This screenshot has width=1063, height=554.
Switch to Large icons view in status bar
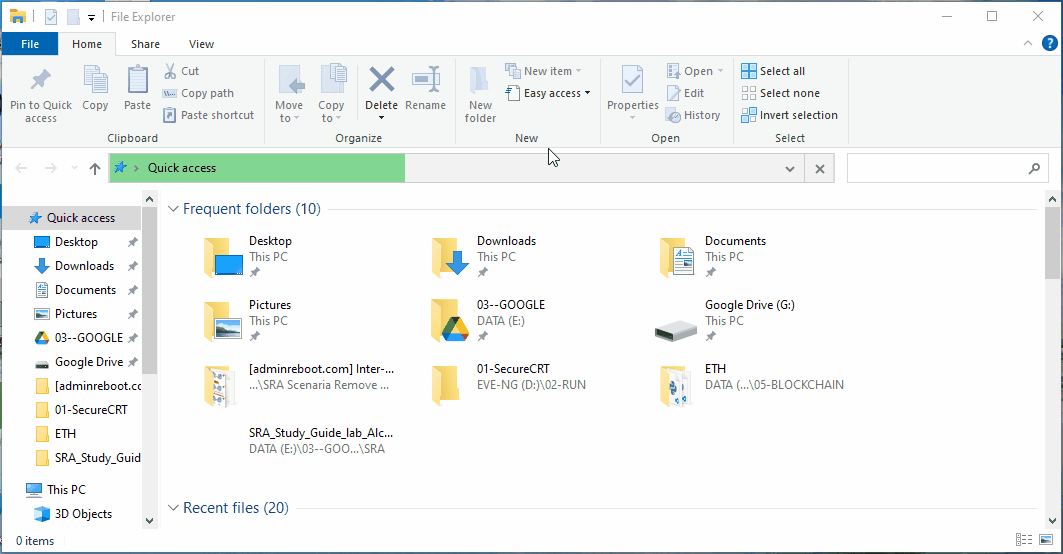[x=1046, y=540]
